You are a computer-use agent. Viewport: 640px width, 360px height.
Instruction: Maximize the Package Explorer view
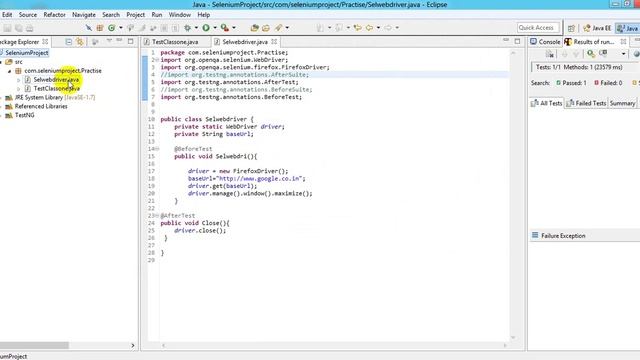(131, 41)
